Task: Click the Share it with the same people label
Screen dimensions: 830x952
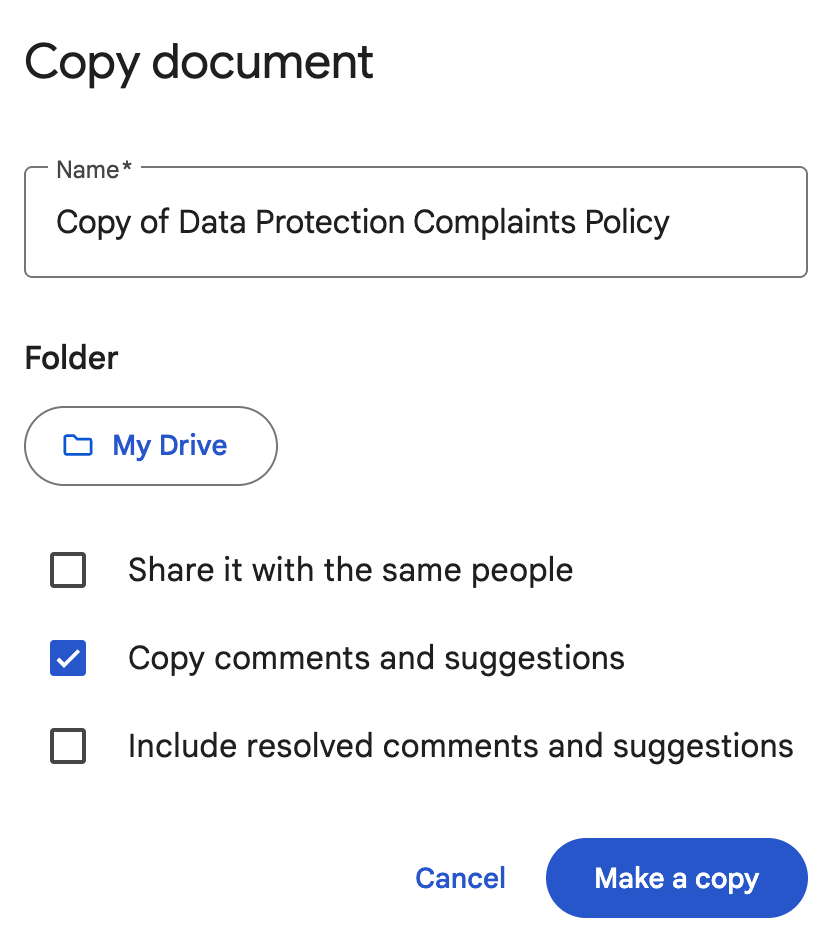Action: click(x=350, y=571)
